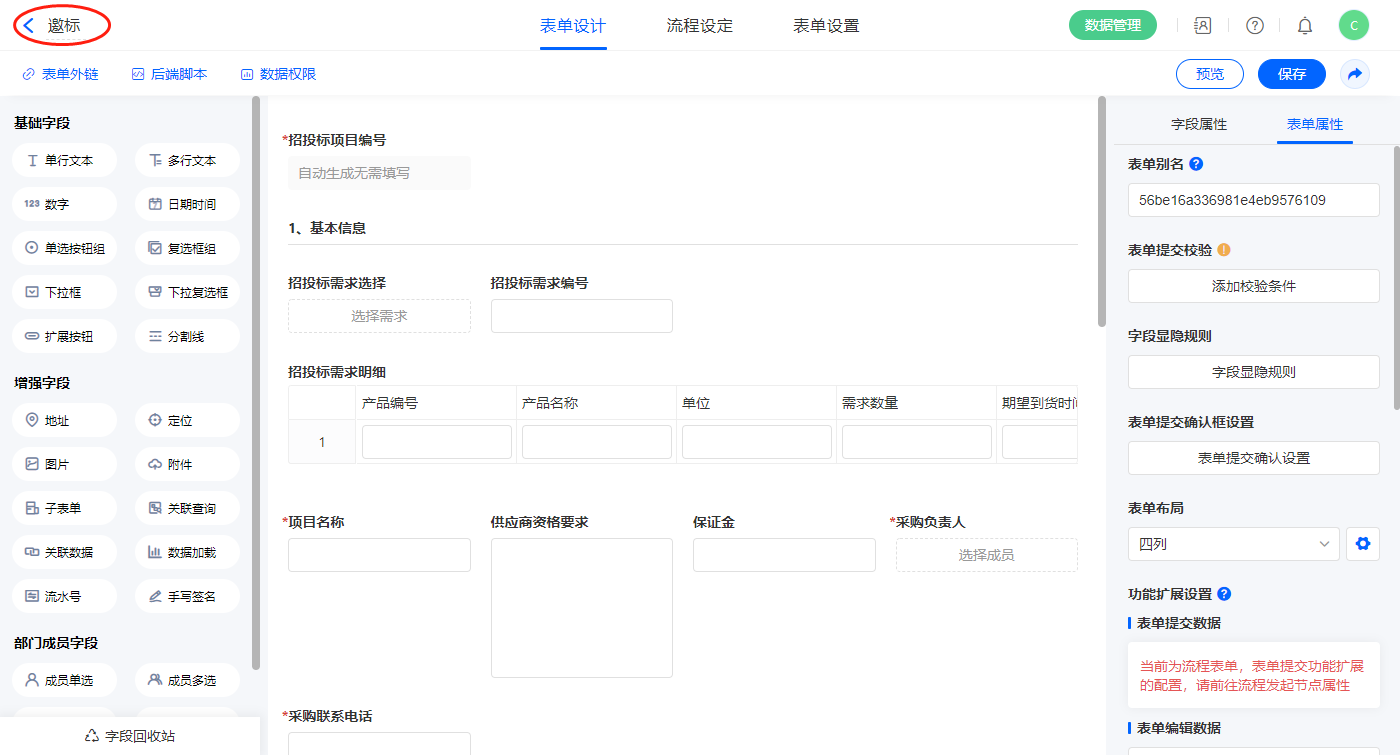Click the 保存 button
The height and width of the screenshot is (755, 1400).
click(x=1291, y=74)
